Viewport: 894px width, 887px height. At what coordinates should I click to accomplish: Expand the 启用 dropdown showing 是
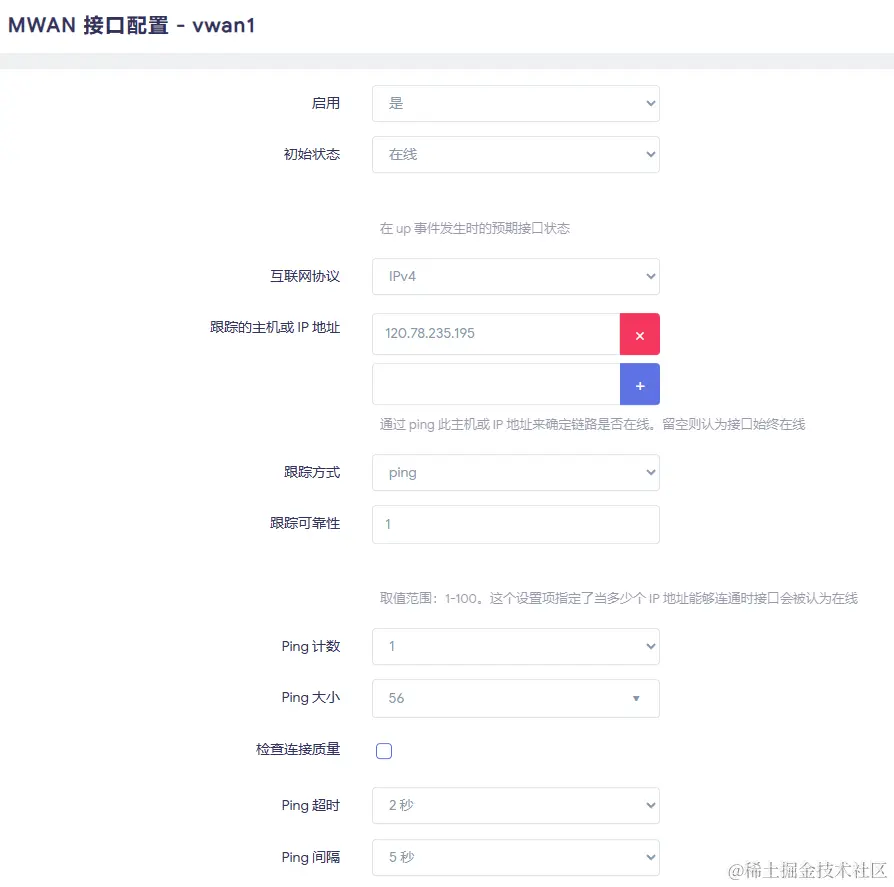tap(515, 103)
